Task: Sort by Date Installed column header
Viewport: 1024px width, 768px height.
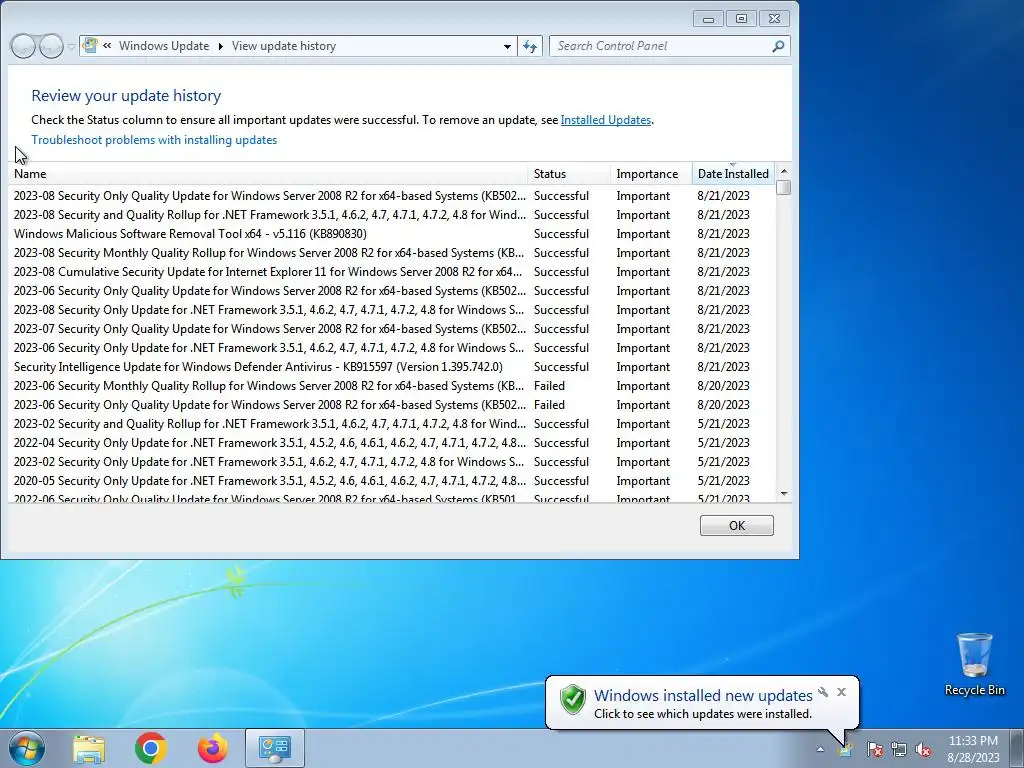Action: pyautogui.click(x=733, y=174)
